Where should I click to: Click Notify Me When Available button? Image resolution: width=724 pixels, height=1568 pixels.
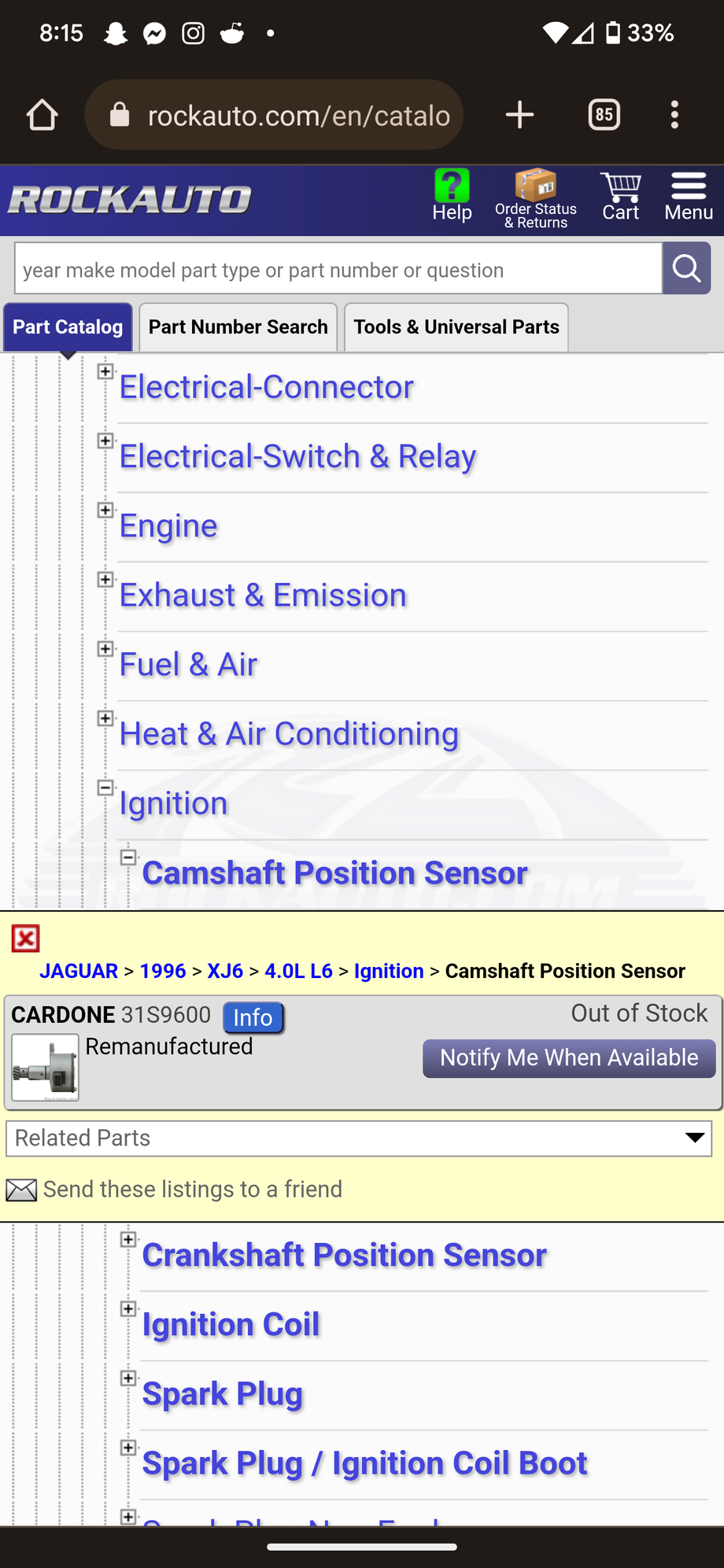coord(568,1058)
